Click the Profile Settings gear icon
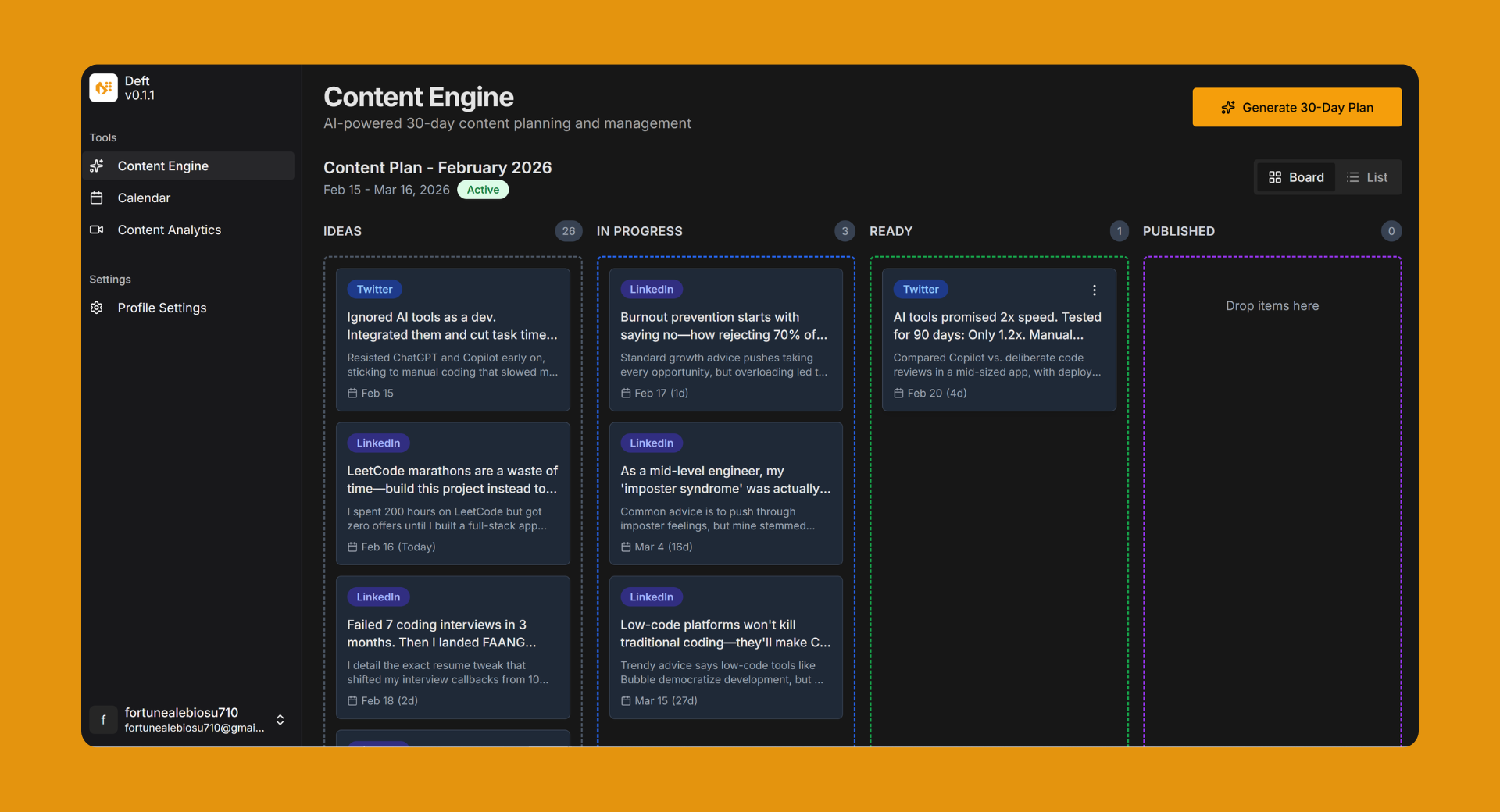The width and height of the screenshot is (1500, 812). point(97,308)
